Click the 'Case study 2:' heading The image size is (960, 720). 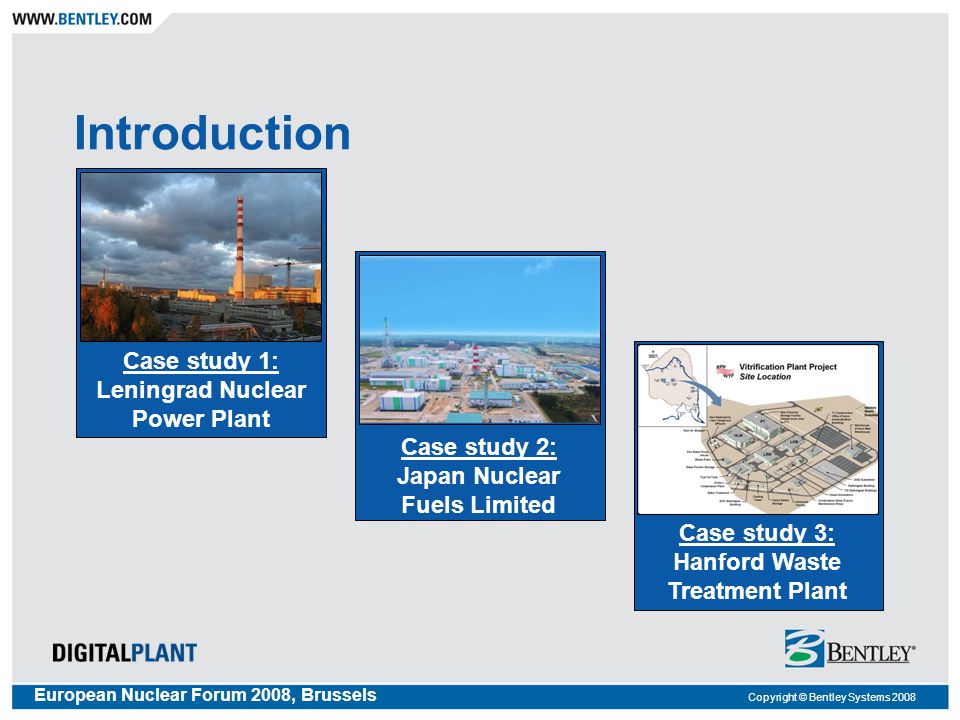point(479,447)
